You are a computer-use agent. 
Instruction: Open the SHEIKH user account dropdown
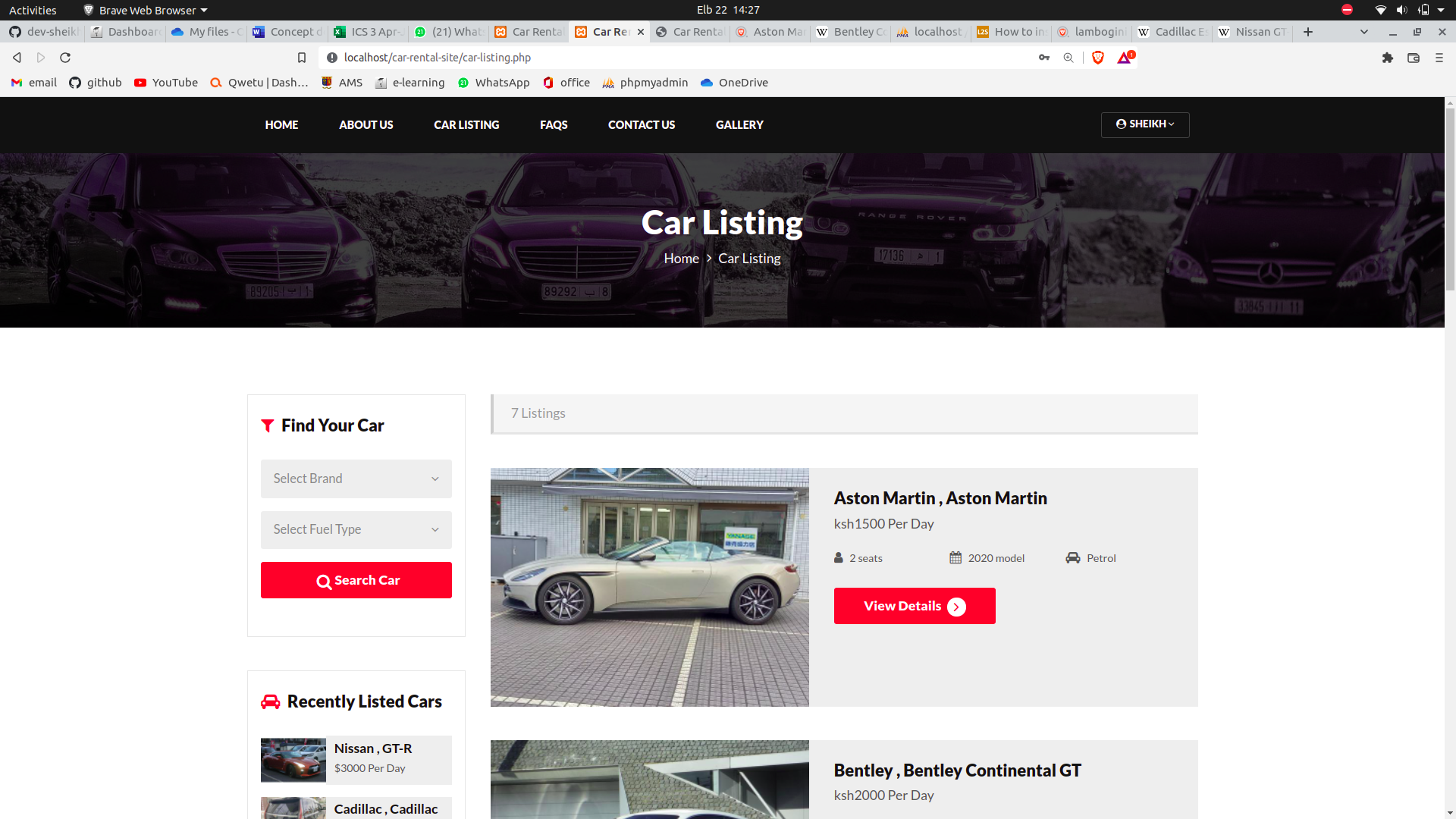point(1144,124)
